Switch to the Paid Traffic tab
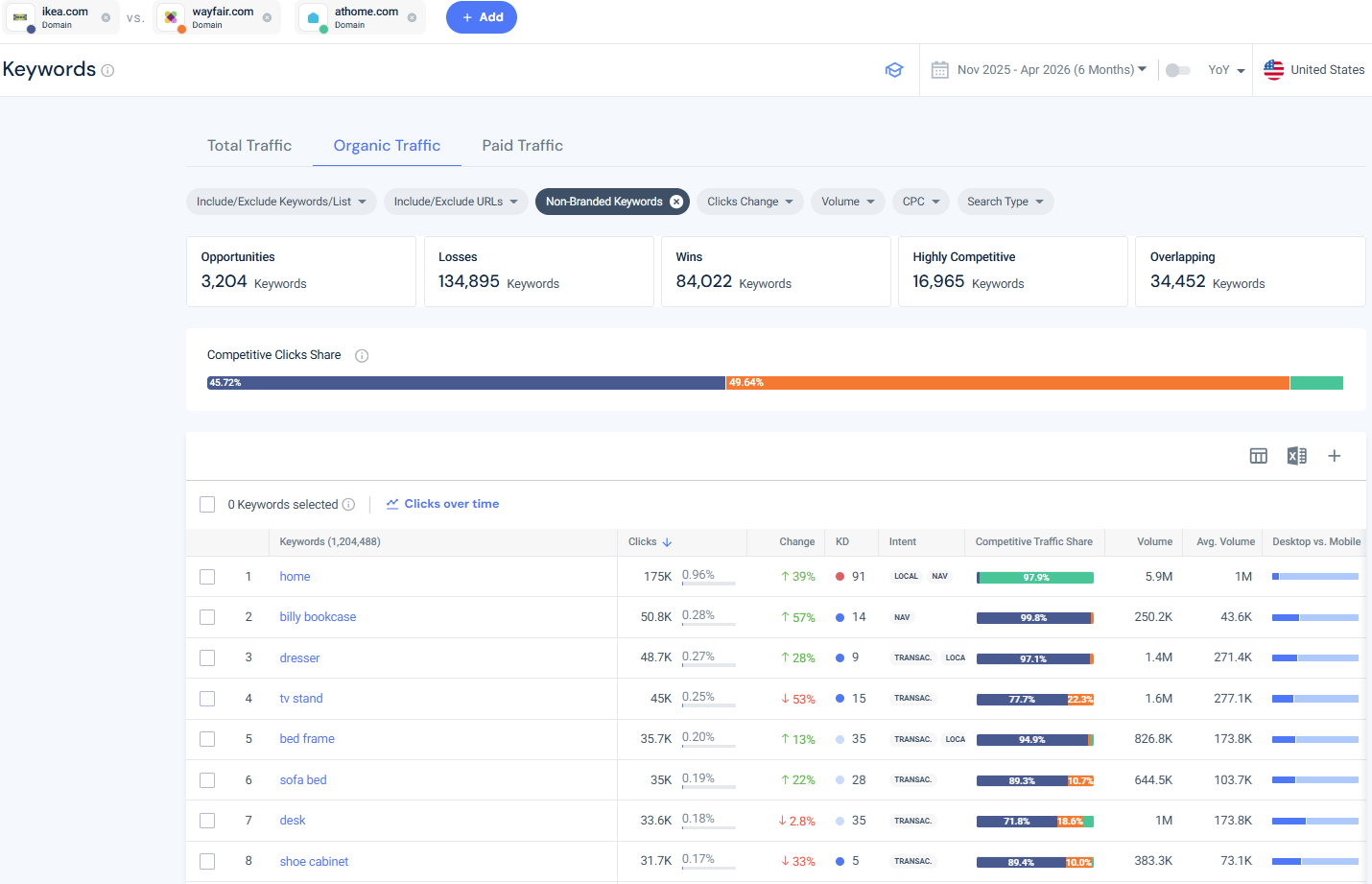This screenshot has width=1372, height=884. coord(522,146)
